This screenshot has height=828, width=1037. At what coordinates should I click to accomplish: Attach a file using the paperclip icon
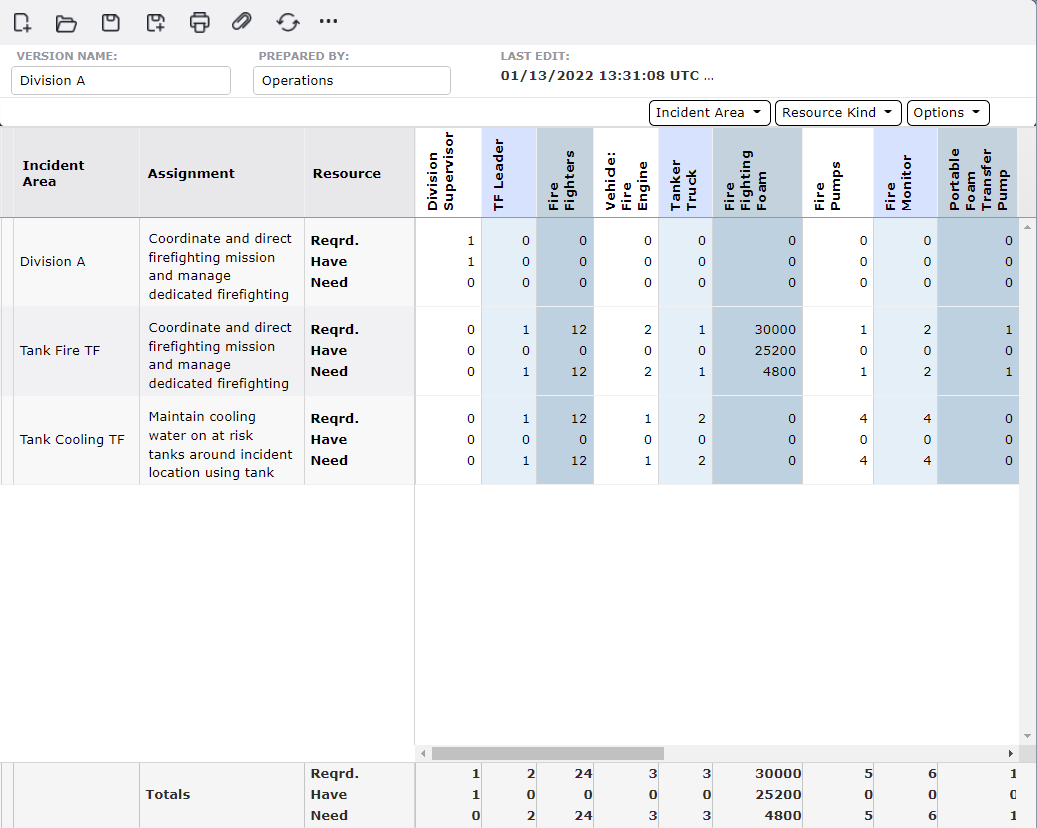[243, 22]
